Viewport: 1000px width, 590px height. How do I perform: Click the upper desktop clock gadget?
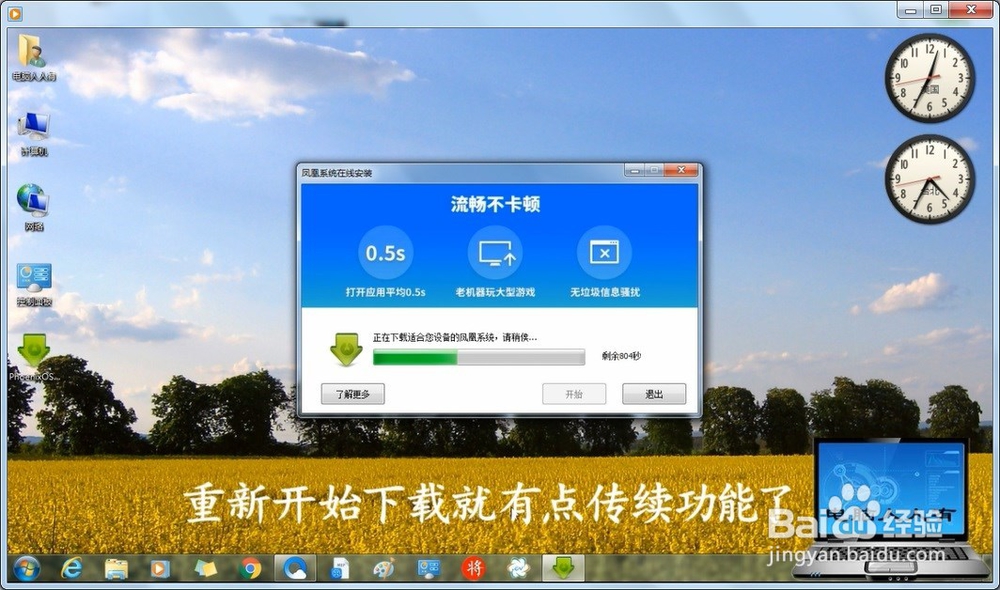930,78
